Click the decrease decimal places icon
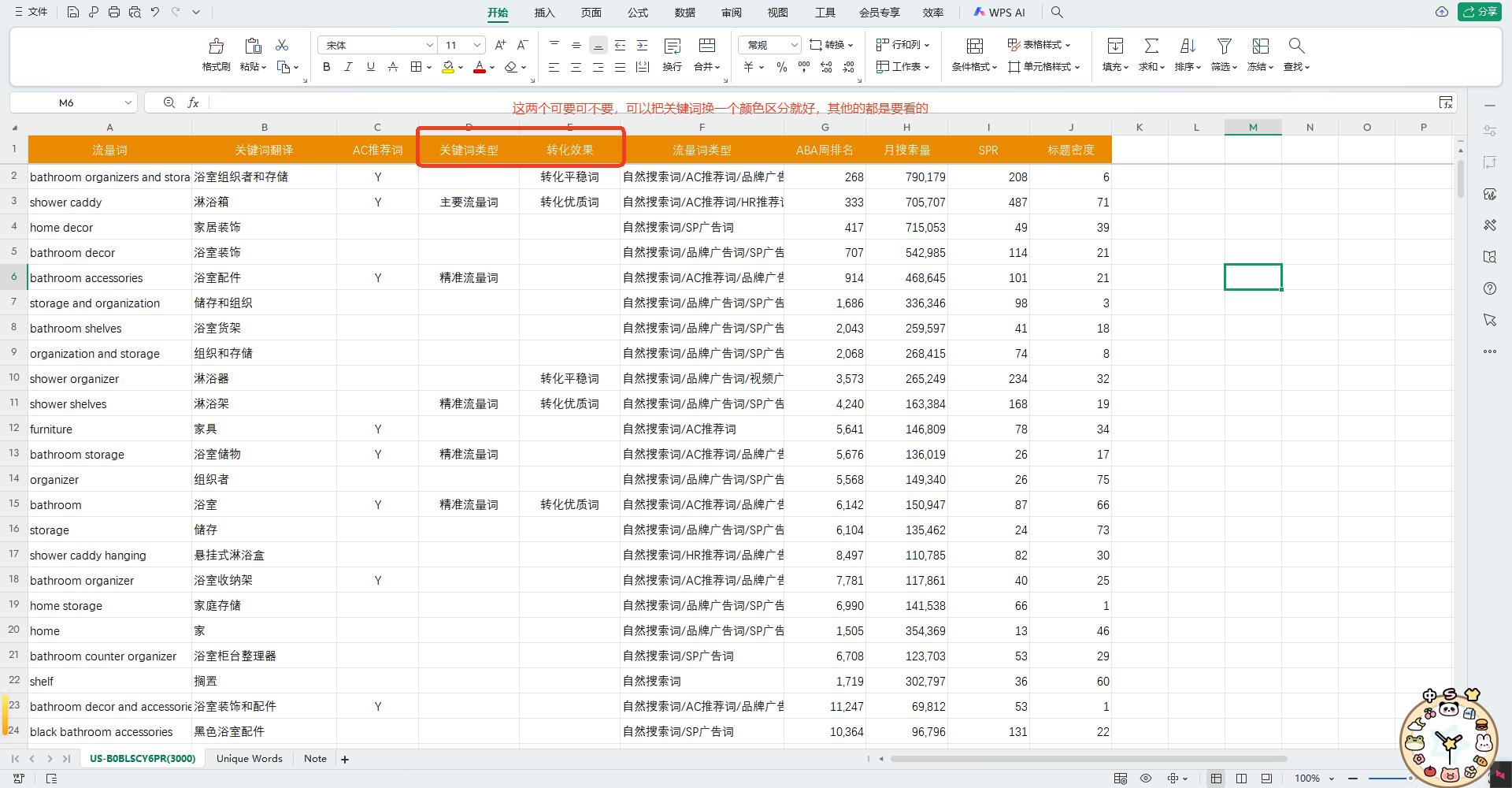Image resolution: width=1512 pixels, height=788 pixels. (x=848, y=68)
